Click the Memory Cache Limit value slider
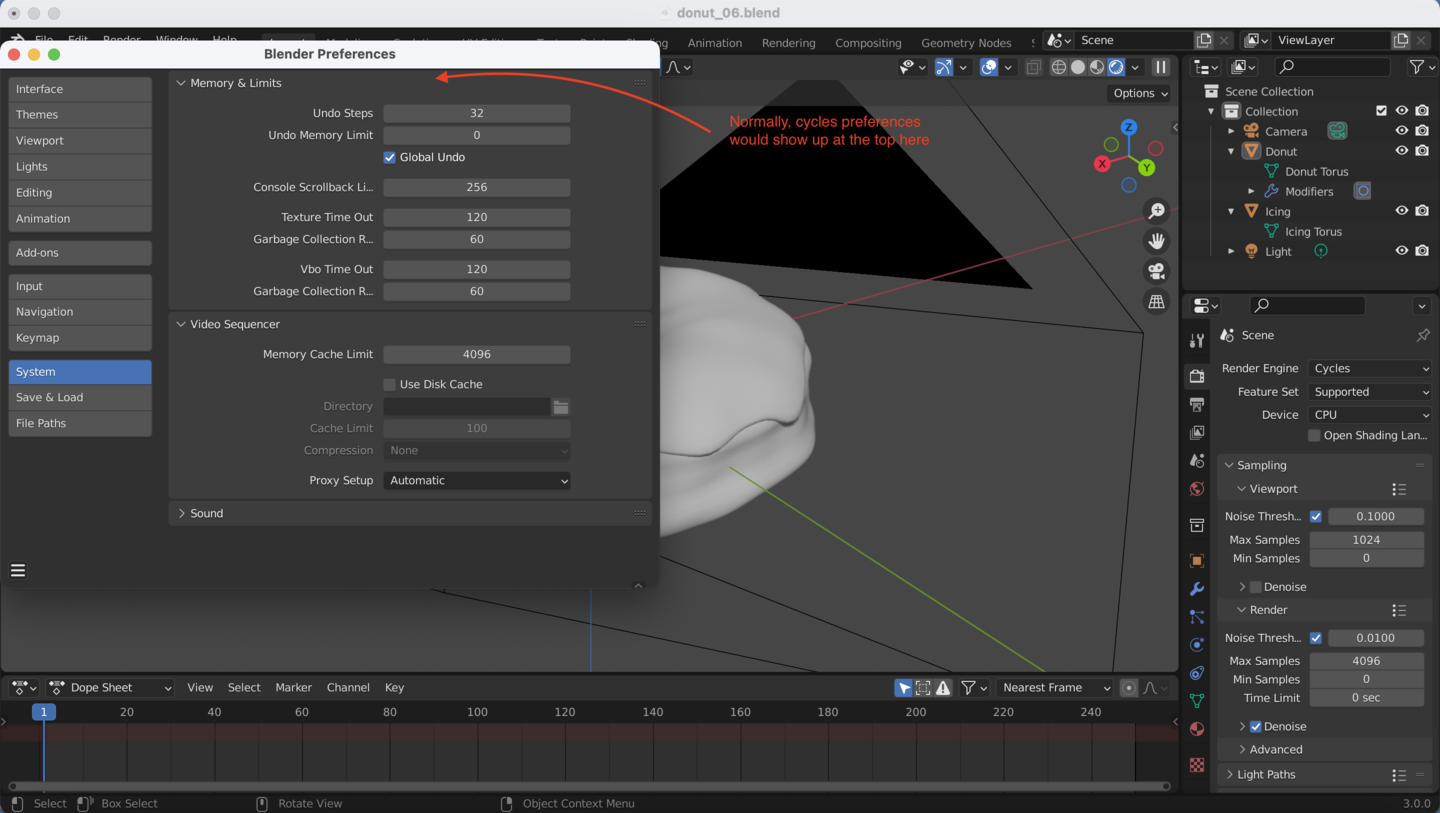This screenshot has height=813, width=1440. (477, 354)
